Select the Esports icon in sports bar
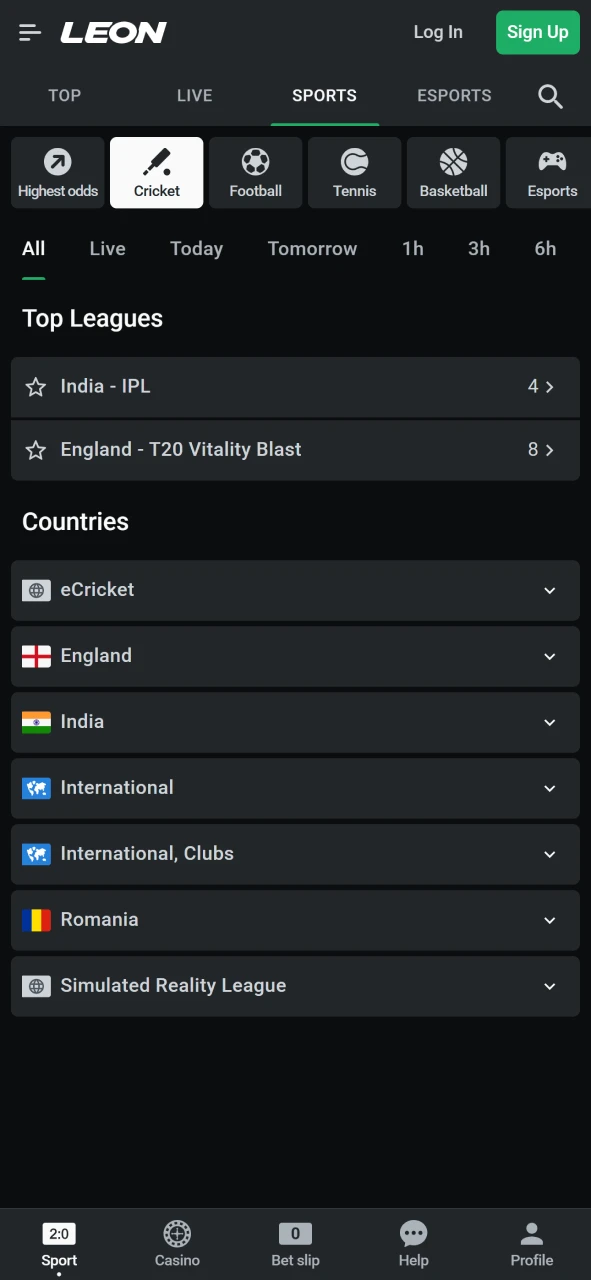This screenshot has height=1280, width=591. [x=552, y=172]
